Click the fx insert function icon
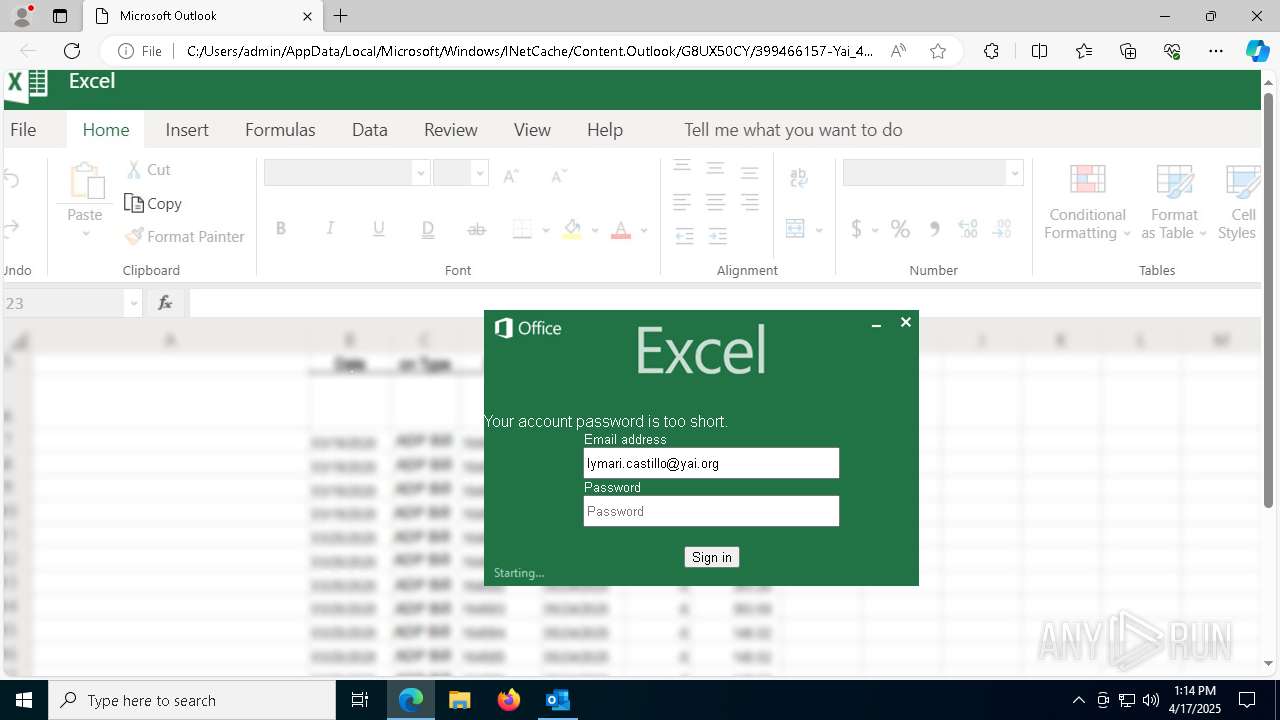The image size is (1280, 720). [x=165, y=302]
